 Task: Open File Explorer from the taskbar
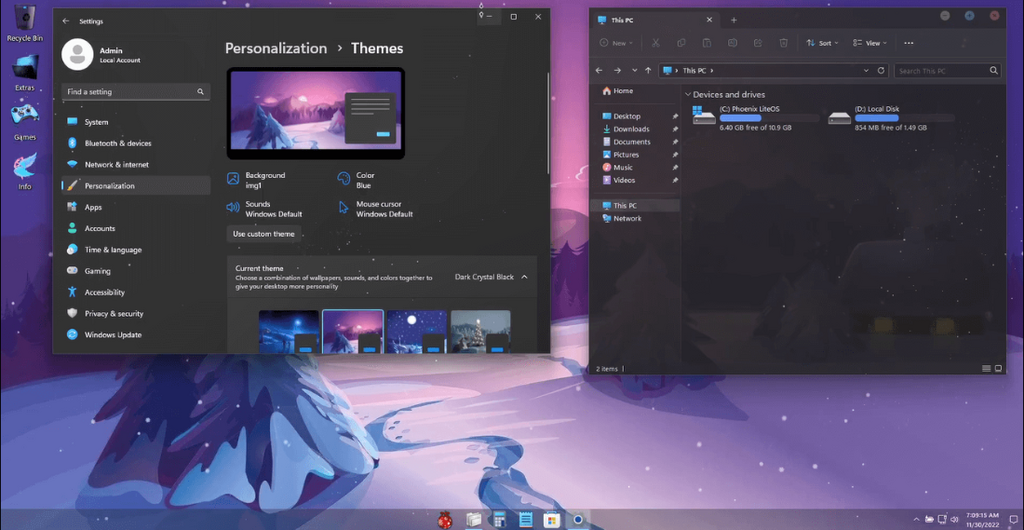click(x=474, y=520)
